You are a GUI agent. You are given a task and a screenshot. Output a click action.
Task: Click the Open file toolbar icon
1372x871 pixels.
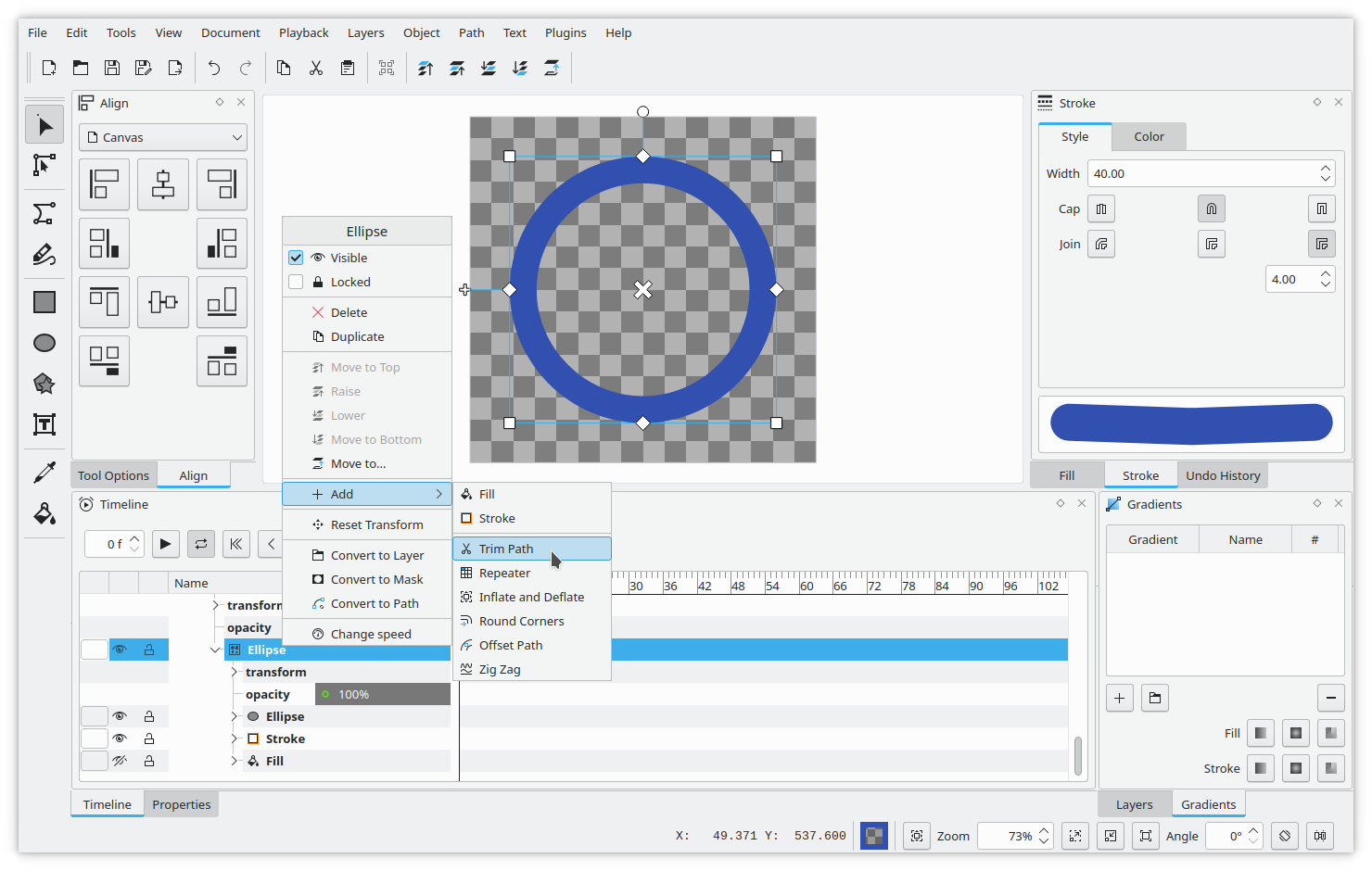tap(81, 68)
